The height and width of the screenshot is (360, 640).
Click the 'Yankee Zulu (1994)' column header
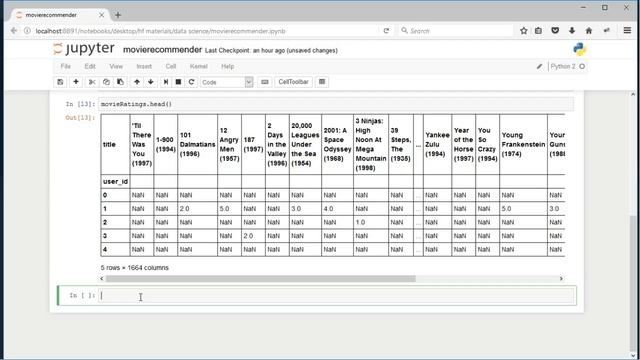click(x=437, y=144)
